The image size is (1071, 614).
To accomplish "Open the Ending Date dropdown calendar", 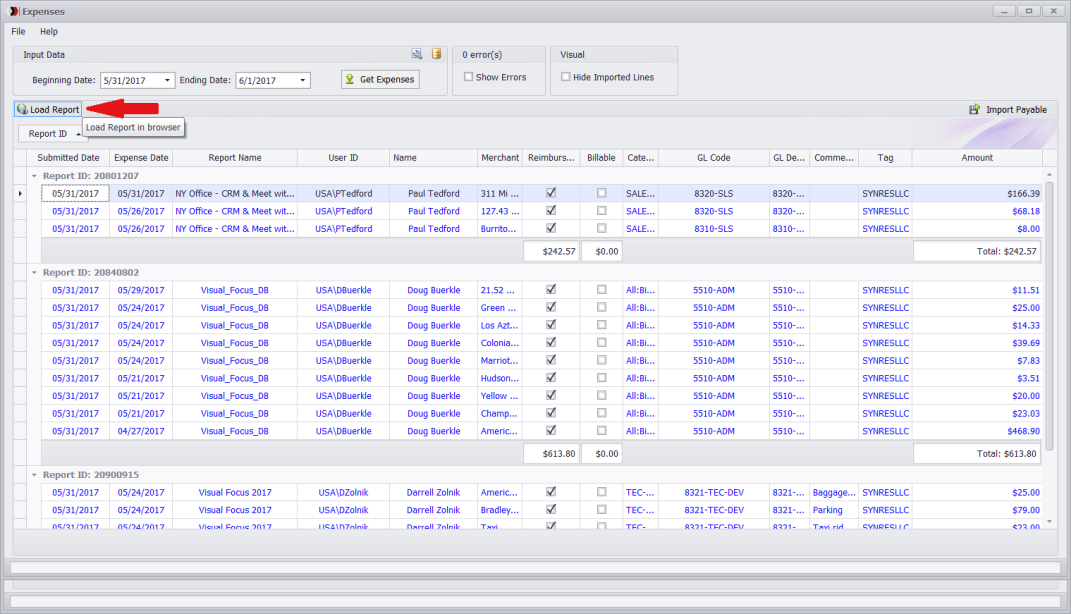I will tap(303, 80).
